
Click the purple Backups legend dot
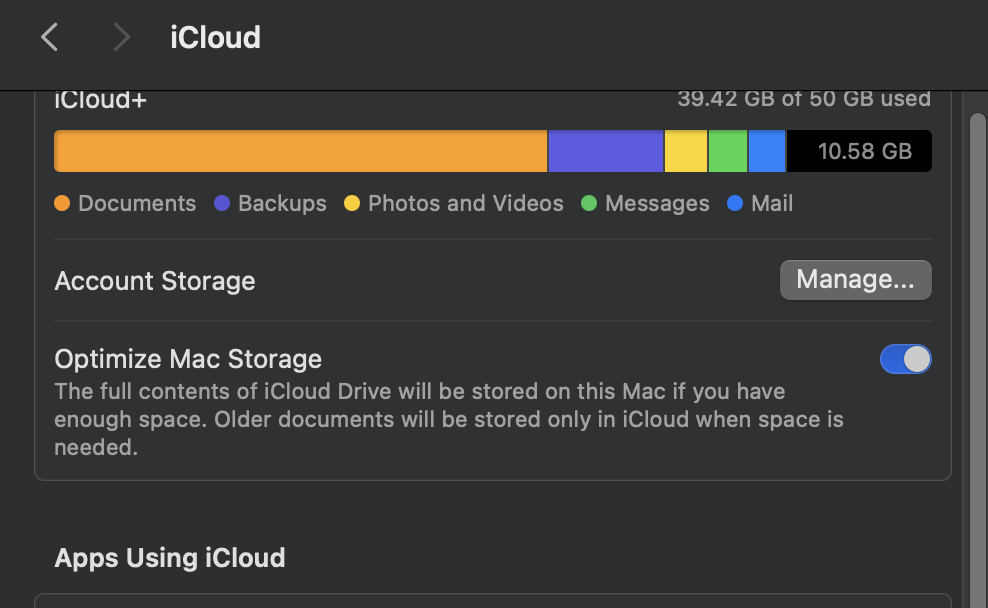(x=222, y=203)
